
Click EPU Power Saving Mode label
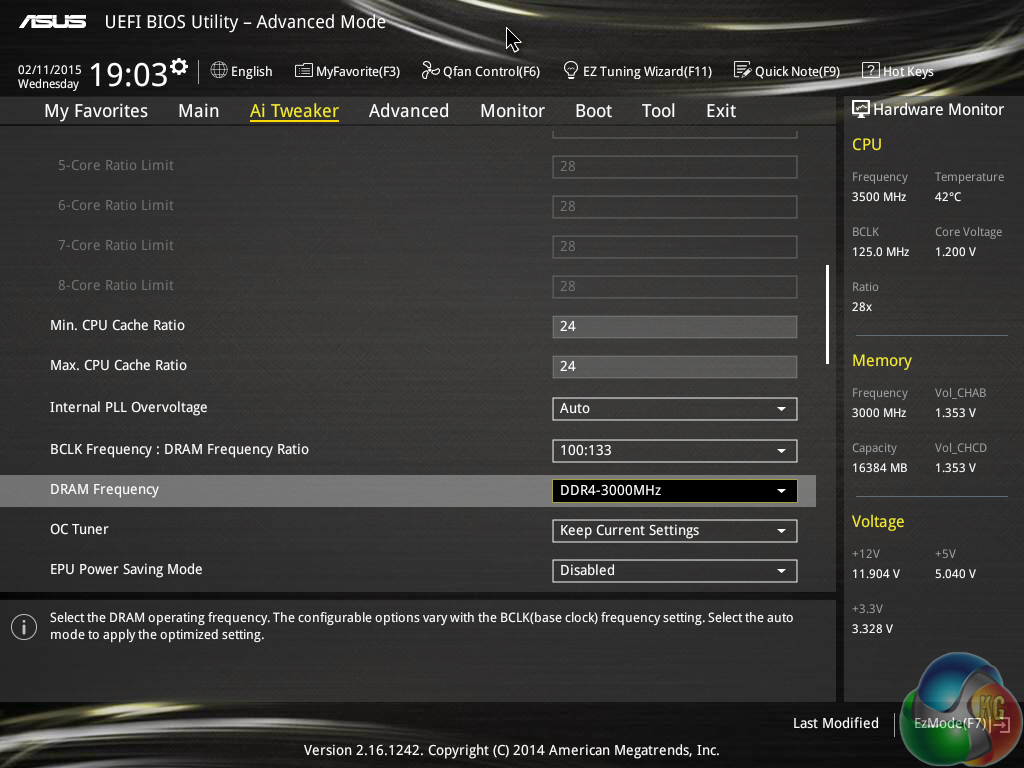click(x=126, y=569)
